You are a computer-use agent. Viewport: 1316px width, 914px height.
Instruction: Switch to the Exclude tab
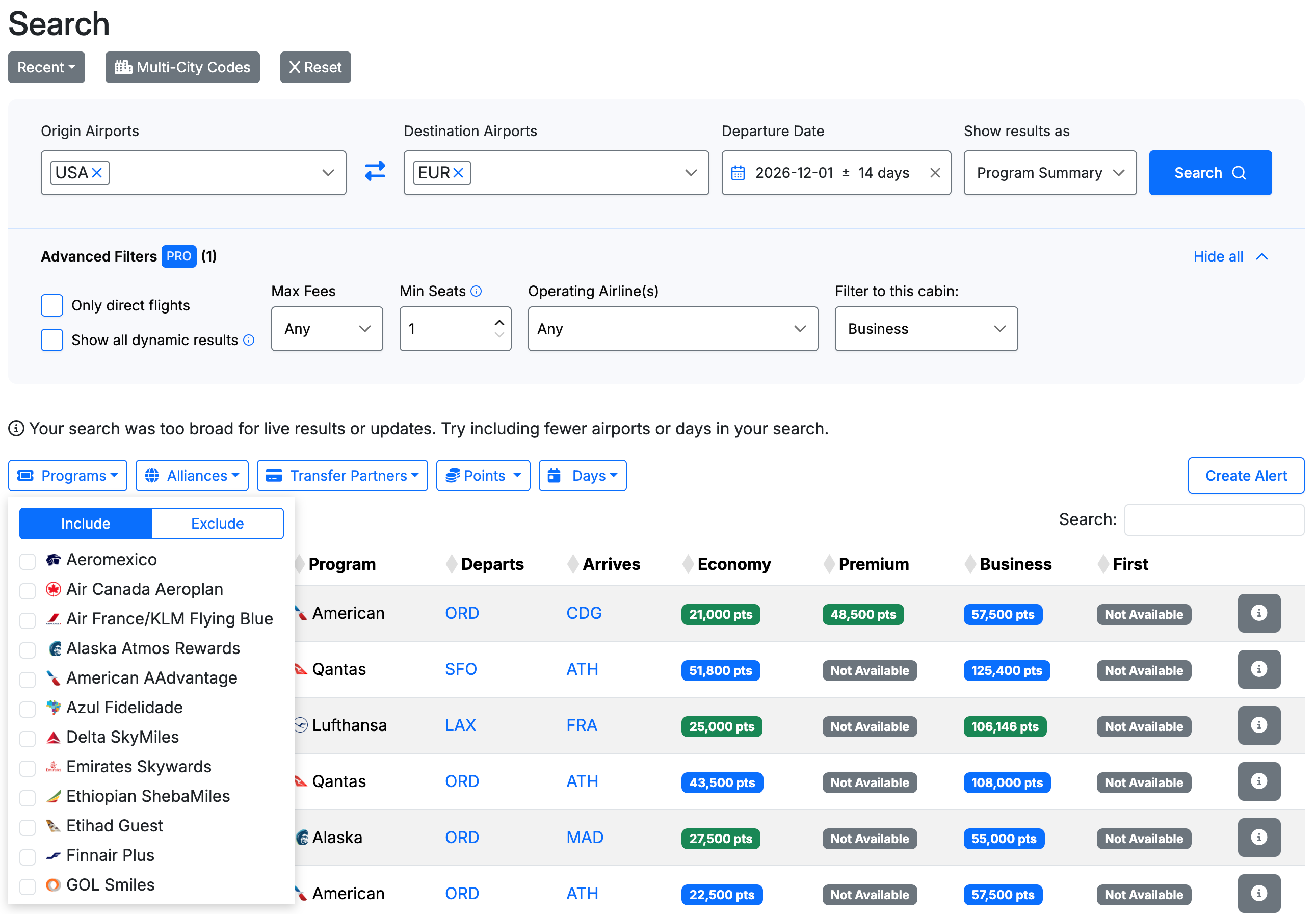218,524
